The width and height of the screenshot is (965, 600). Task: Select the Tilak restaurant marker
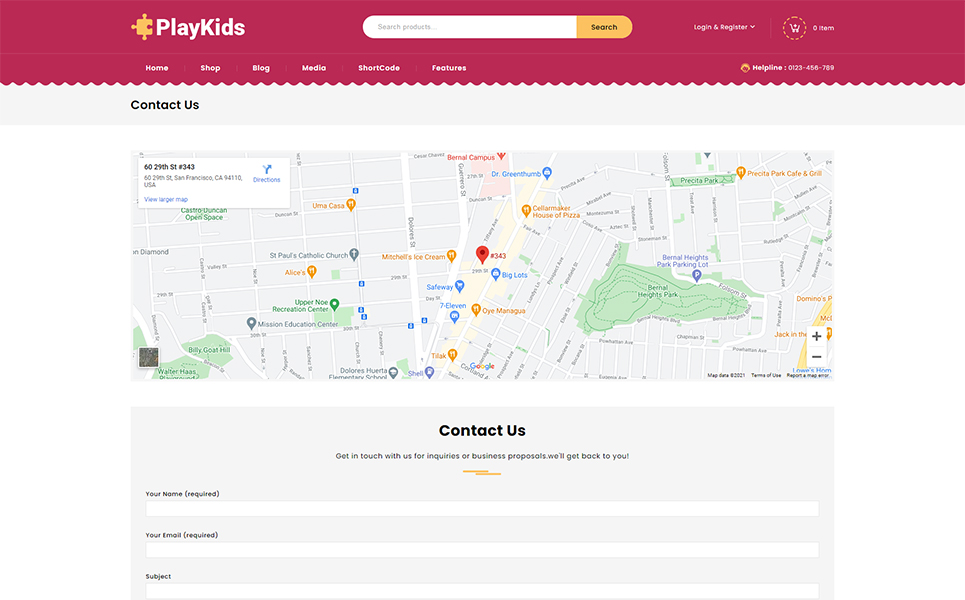452,354
